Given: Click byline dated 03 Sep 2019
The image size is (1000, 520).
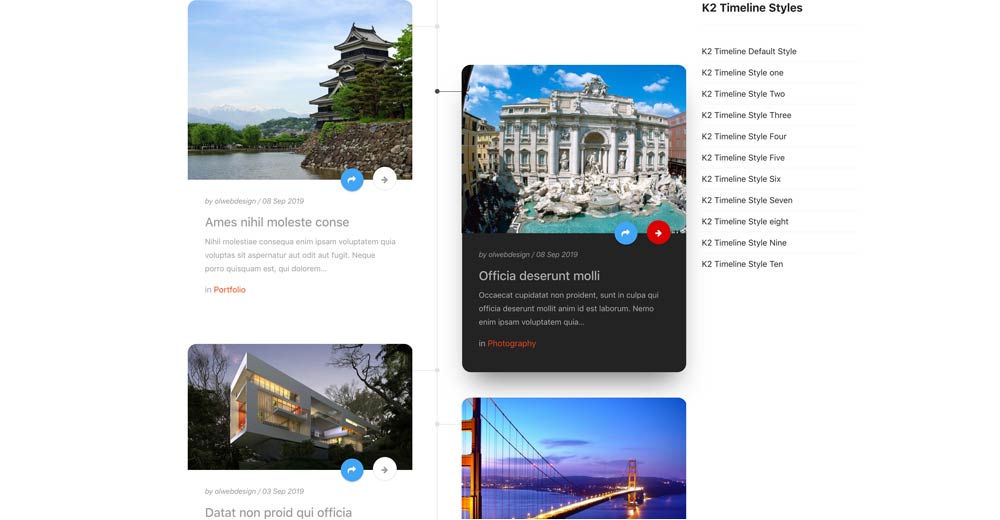Looking at the screenshot, I should (x=254, y=491).
